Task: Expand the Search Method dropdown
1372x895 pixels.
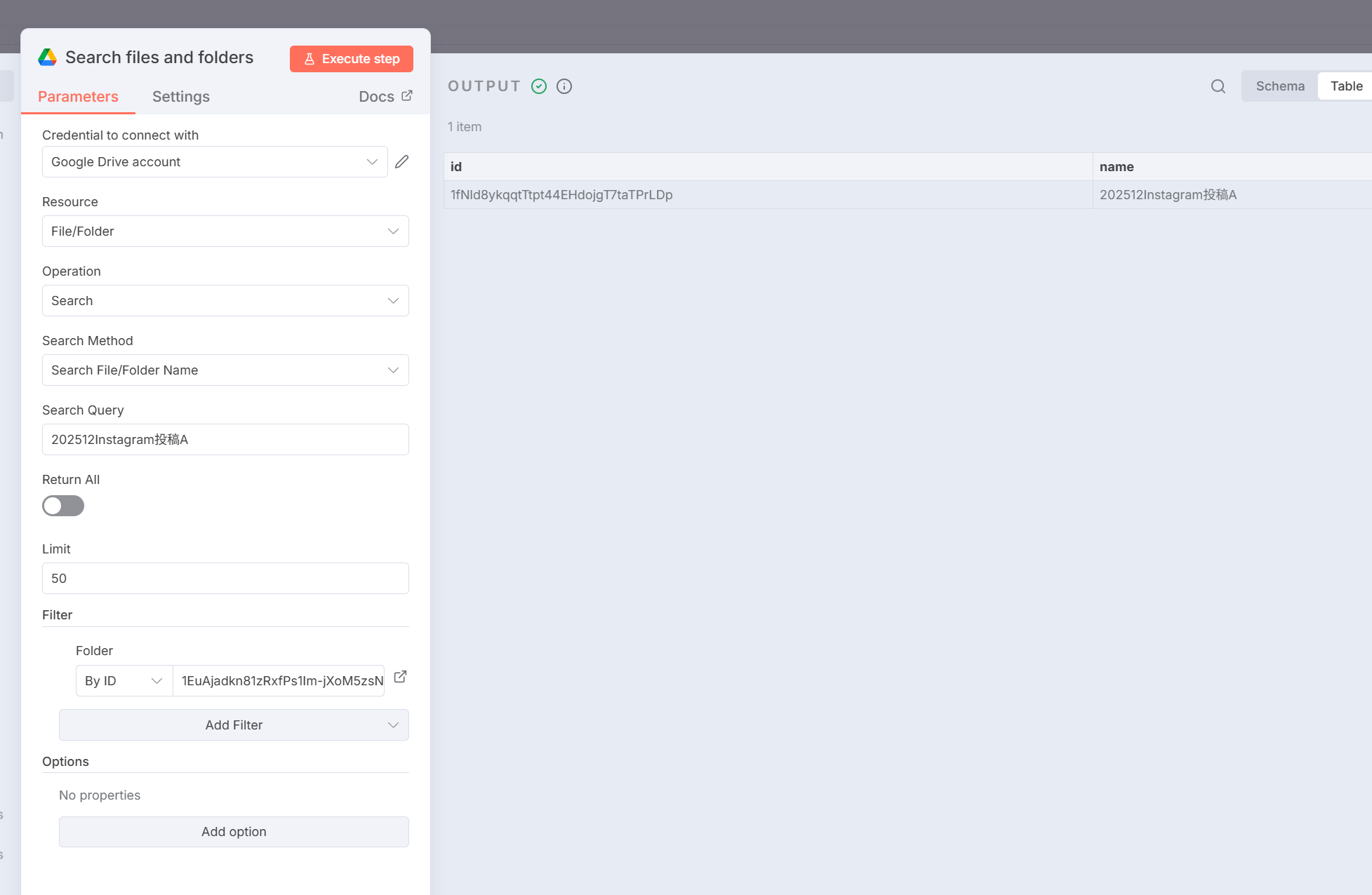Action: click(225, 370)
